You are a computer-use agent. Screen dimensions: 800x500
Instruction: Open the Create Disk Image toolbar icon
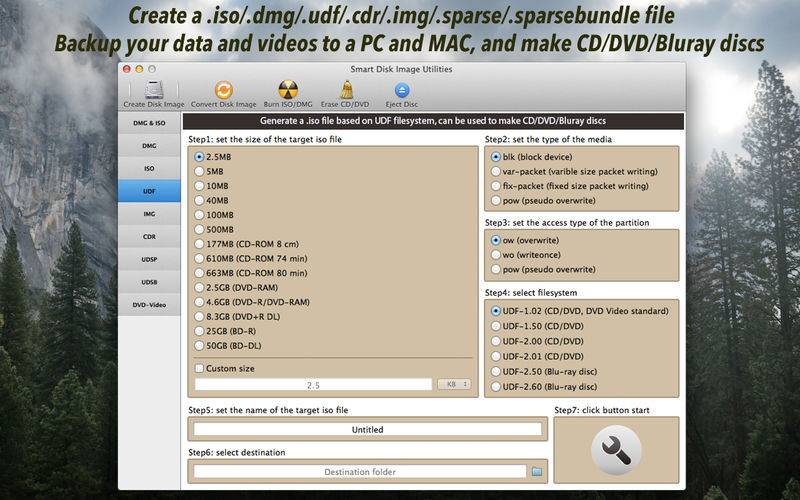point(154,90)
